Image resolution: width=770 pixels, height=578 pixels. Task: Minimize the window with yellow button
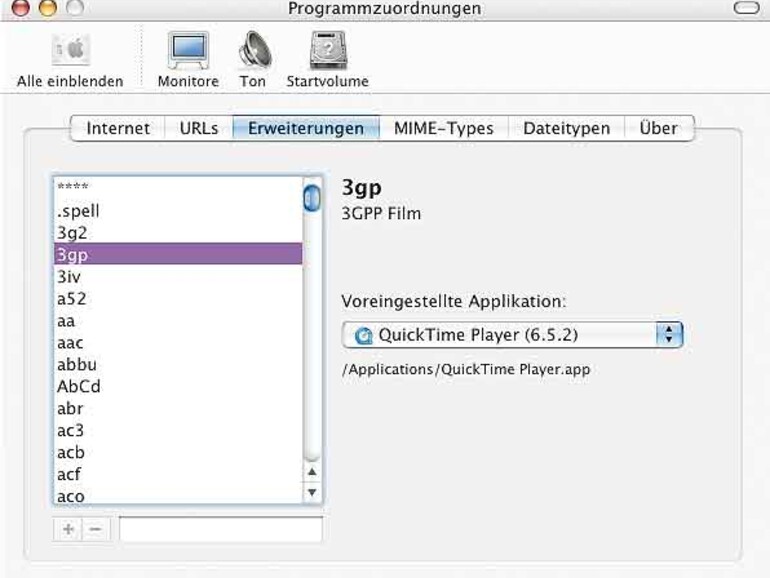(x=48, y=7)
